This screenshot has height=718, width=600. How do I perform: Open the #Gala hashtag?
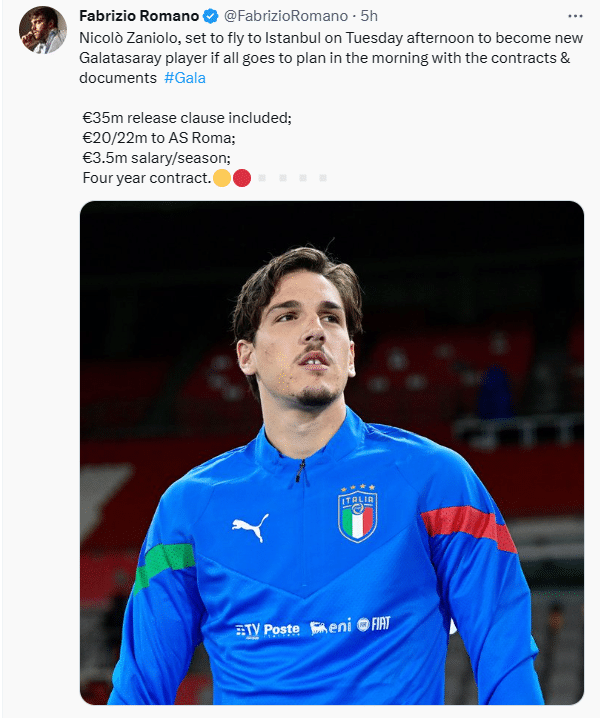tap(184, 78)
